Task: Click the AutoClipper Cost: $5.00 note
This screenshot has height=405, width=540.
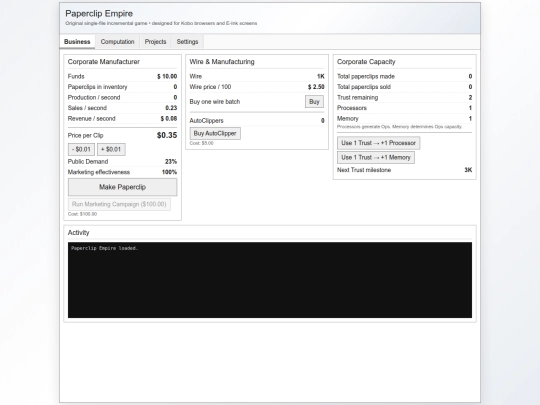Action: pyautogui.click(x=201, y=143)
